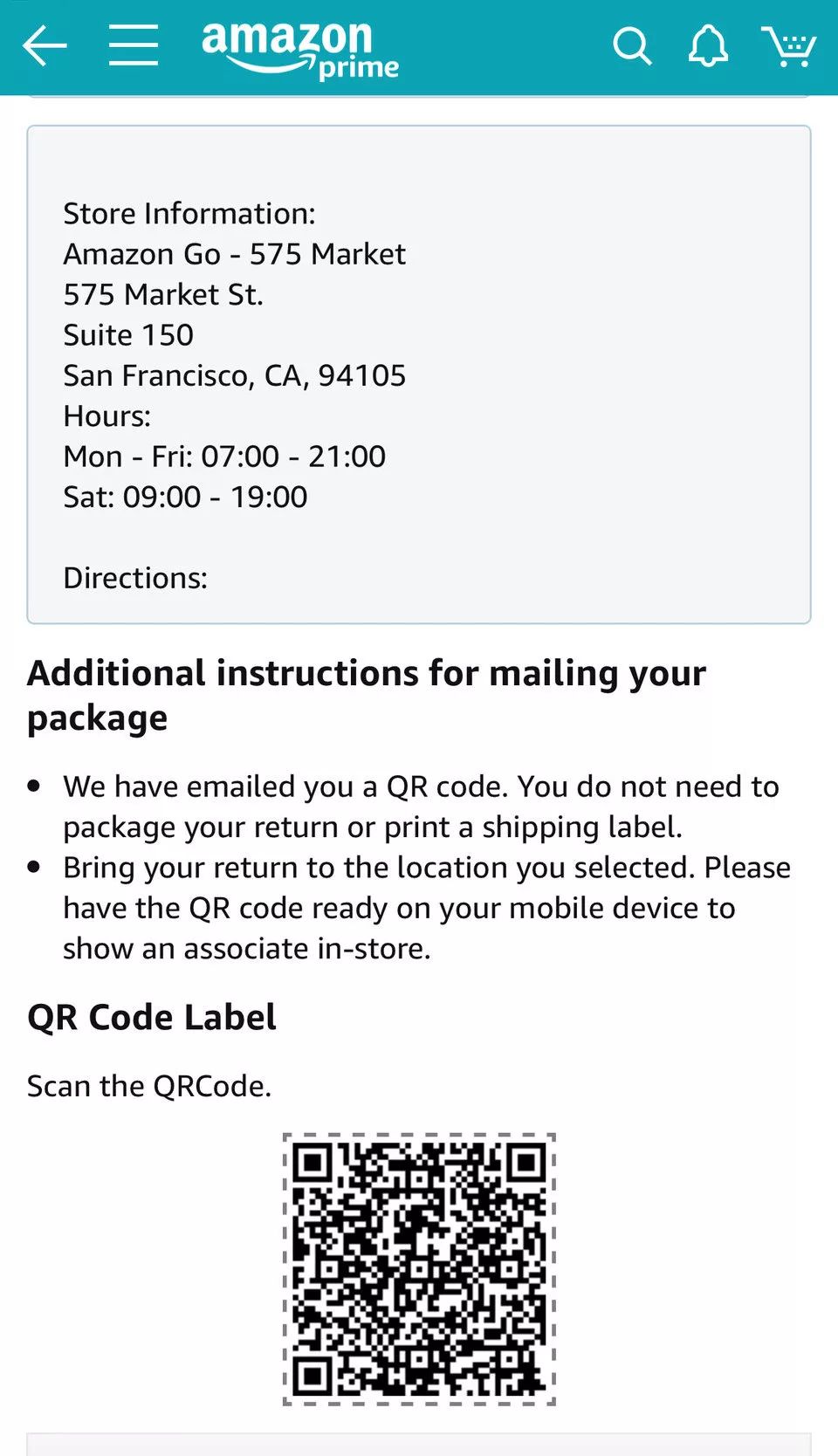Tap the QR code image
This screenshot has width=838, height=1456.
[419, 1268]
